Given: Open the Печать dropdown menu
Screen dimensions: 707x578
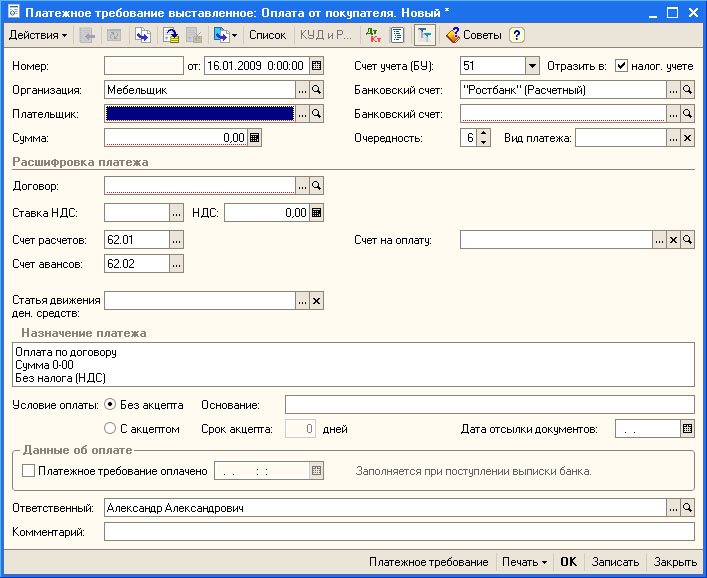Looking at the screenshot, I should tap(524, 562).
